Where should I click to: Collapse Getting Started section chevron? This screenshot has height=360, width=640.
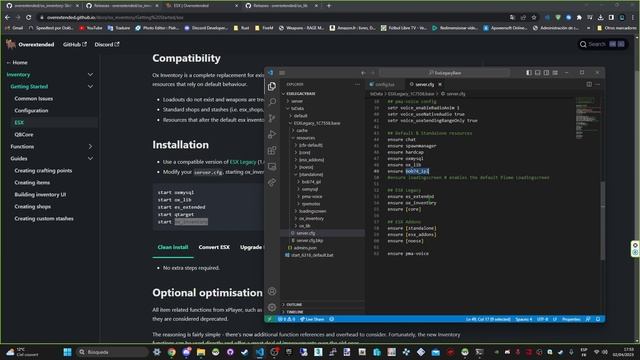(90, 87)
